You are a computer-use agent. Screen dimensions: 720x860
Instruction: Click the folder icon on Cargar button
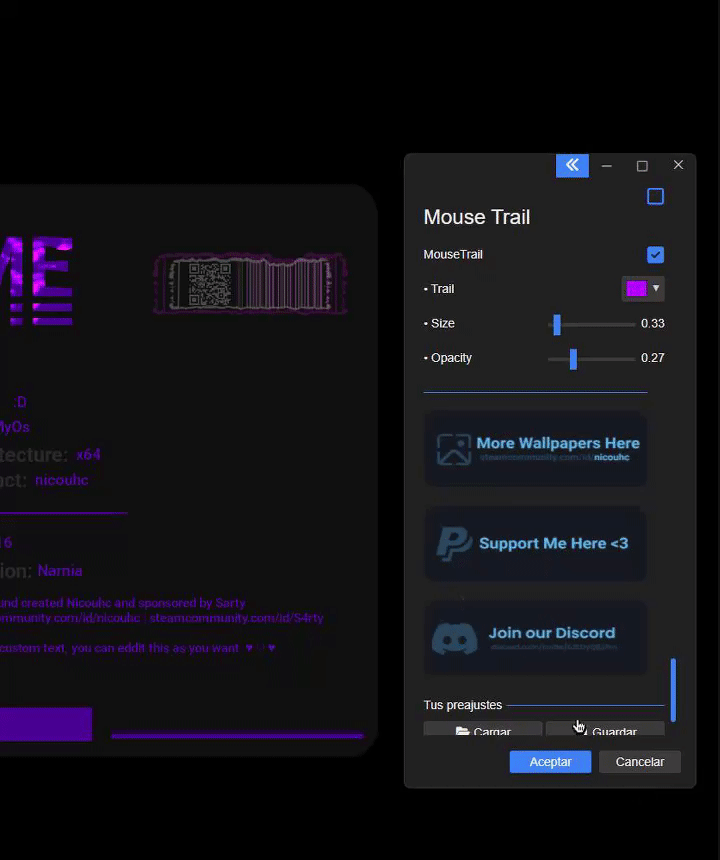pyautogui.click(x=462, y=731)
